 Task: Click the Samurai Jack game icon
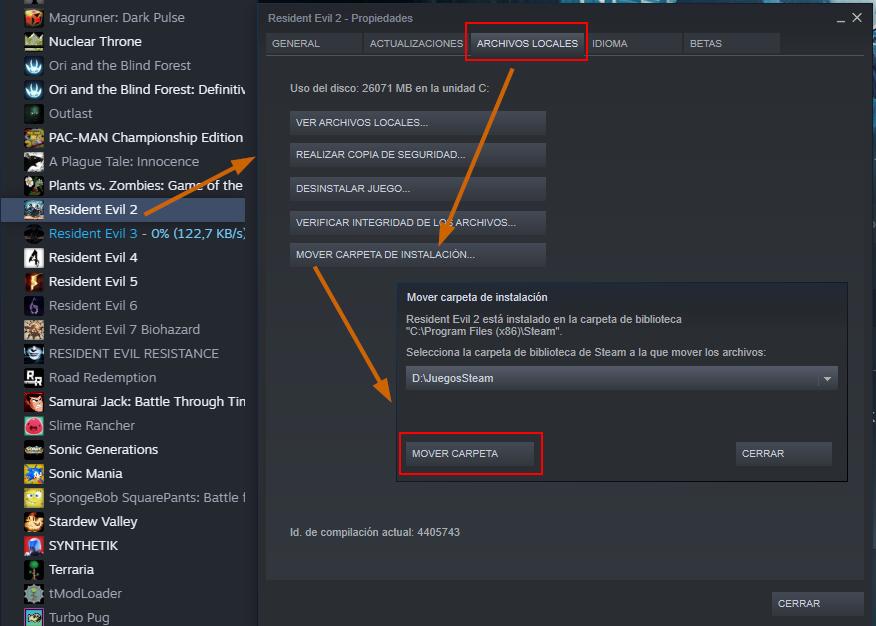pos(34,402)
